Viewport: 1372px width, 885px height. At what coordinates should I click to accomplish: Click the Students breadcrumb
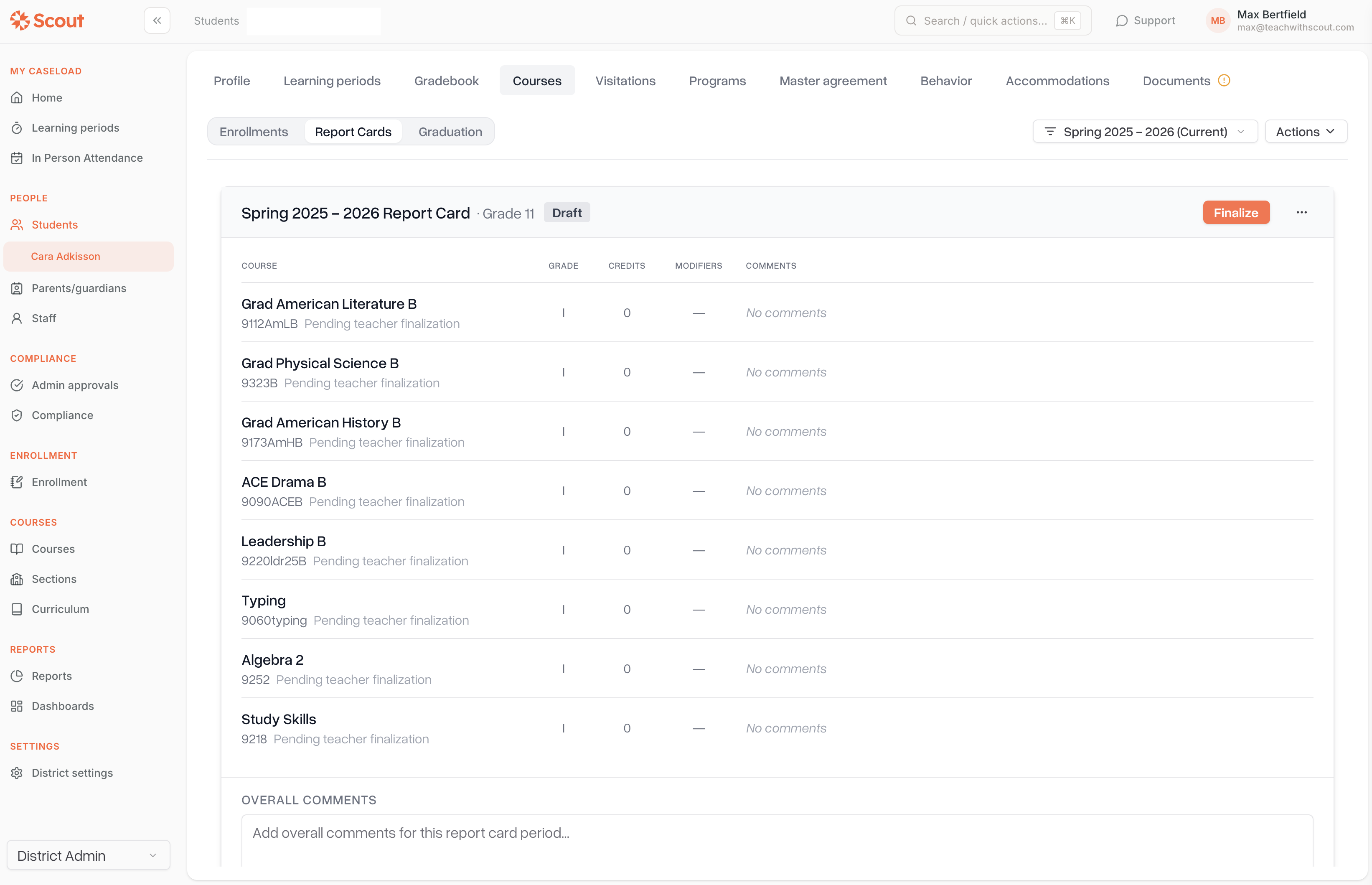tap(216, 21)
